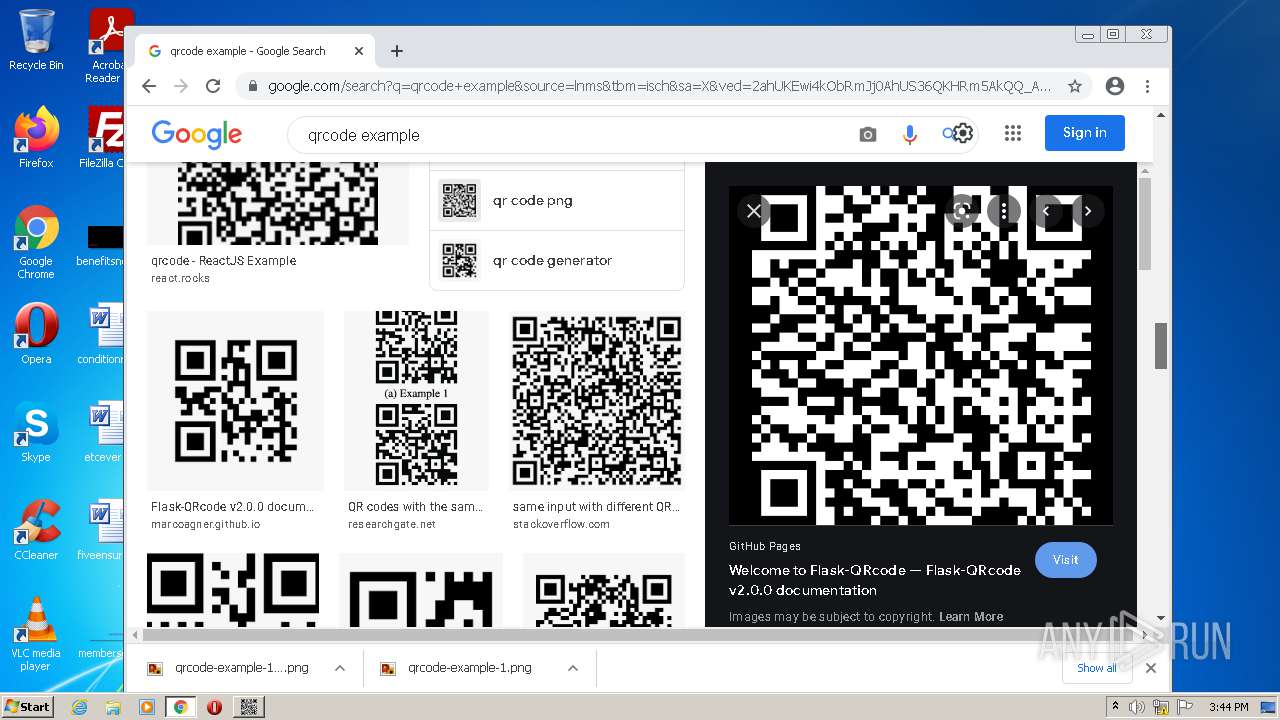Viewport: 1280px width, 720px height.
Task: Search inside image with lens icon
Action: (962, 211)
